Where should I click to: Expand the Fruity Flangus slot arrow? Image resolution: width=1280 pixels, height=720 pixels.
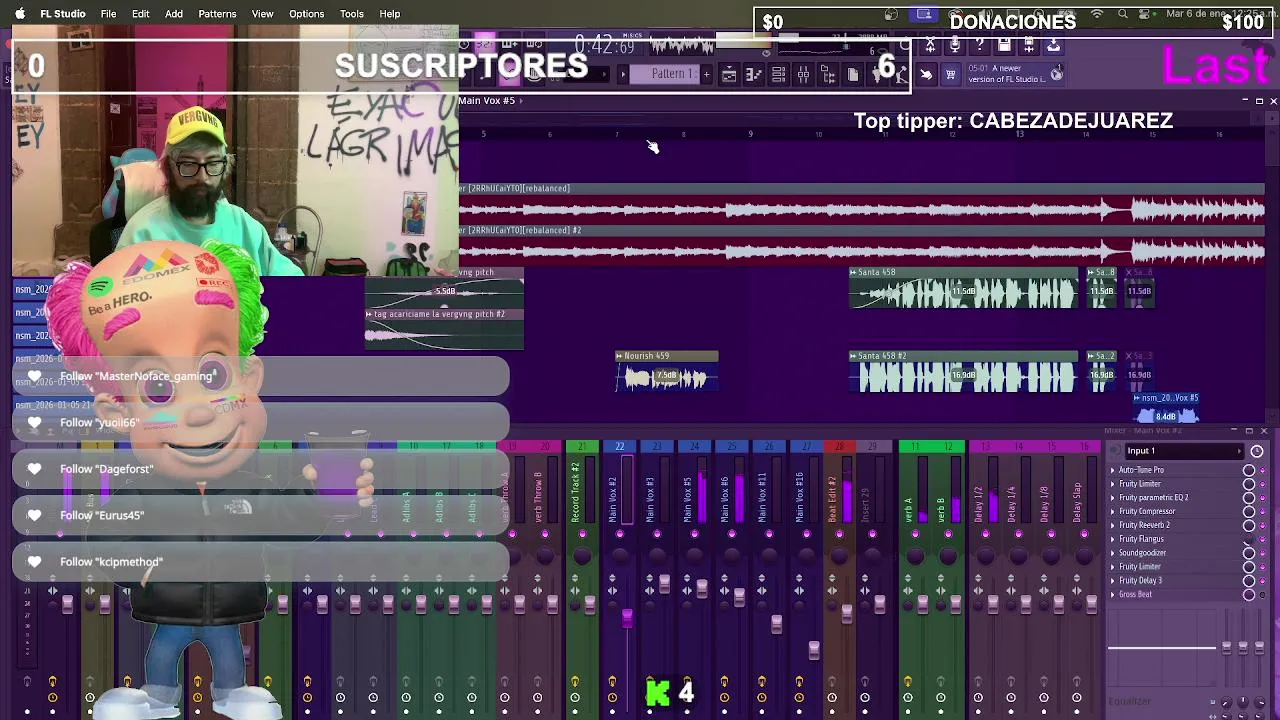1112,539
